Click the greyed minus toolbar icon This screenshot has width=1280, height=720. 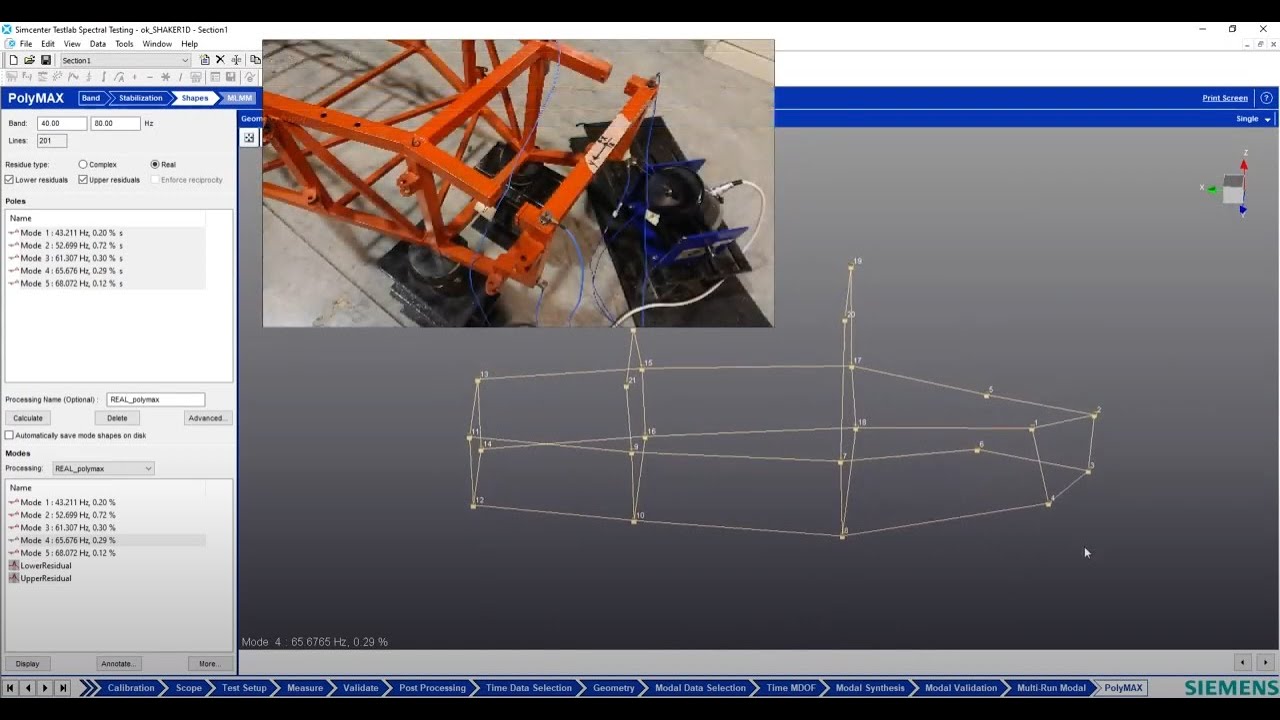click(150, 77)
